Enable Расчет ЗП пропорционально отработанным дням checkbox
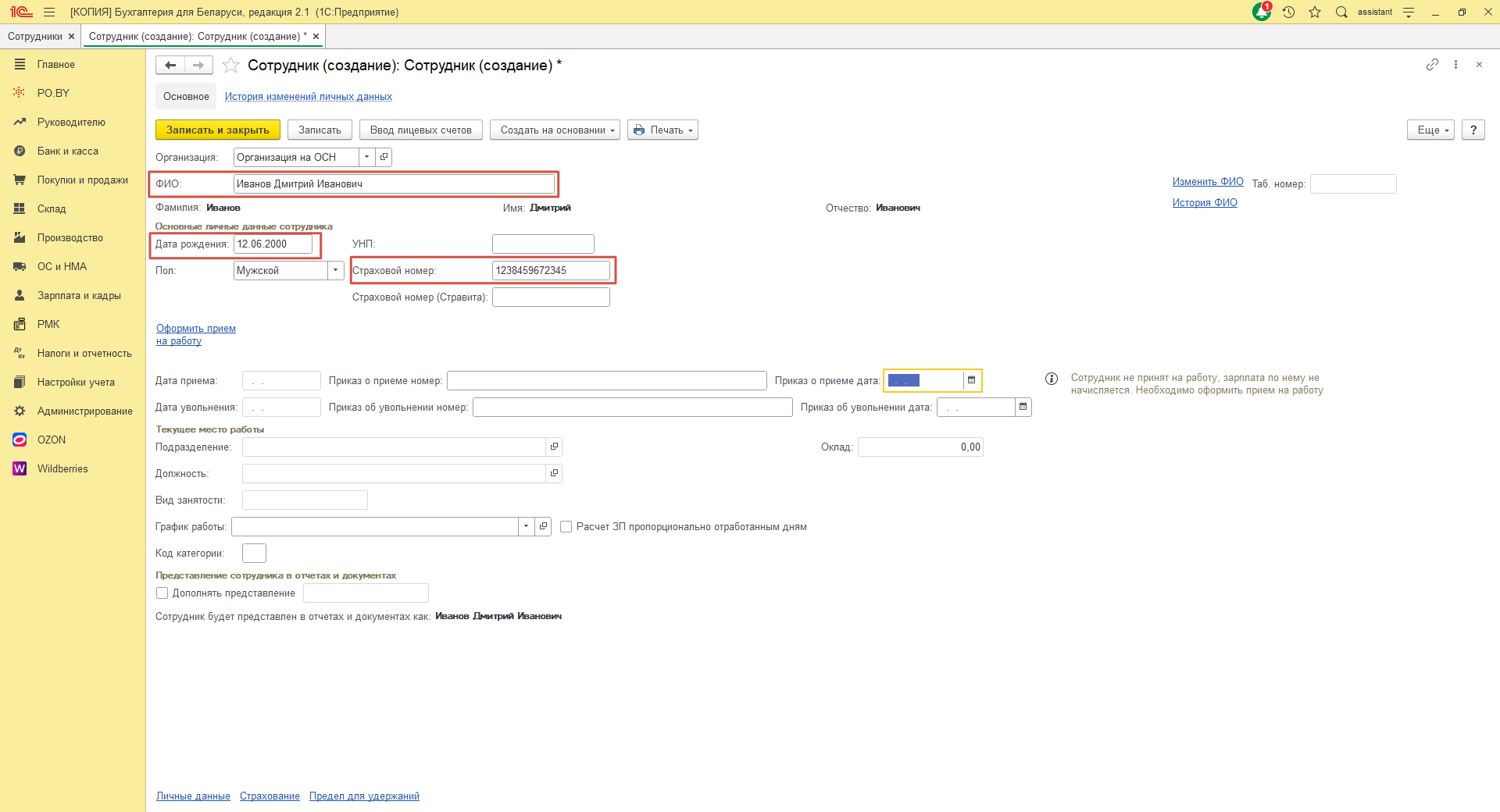Screen dimensions: 1500x812 click(566, 527)
